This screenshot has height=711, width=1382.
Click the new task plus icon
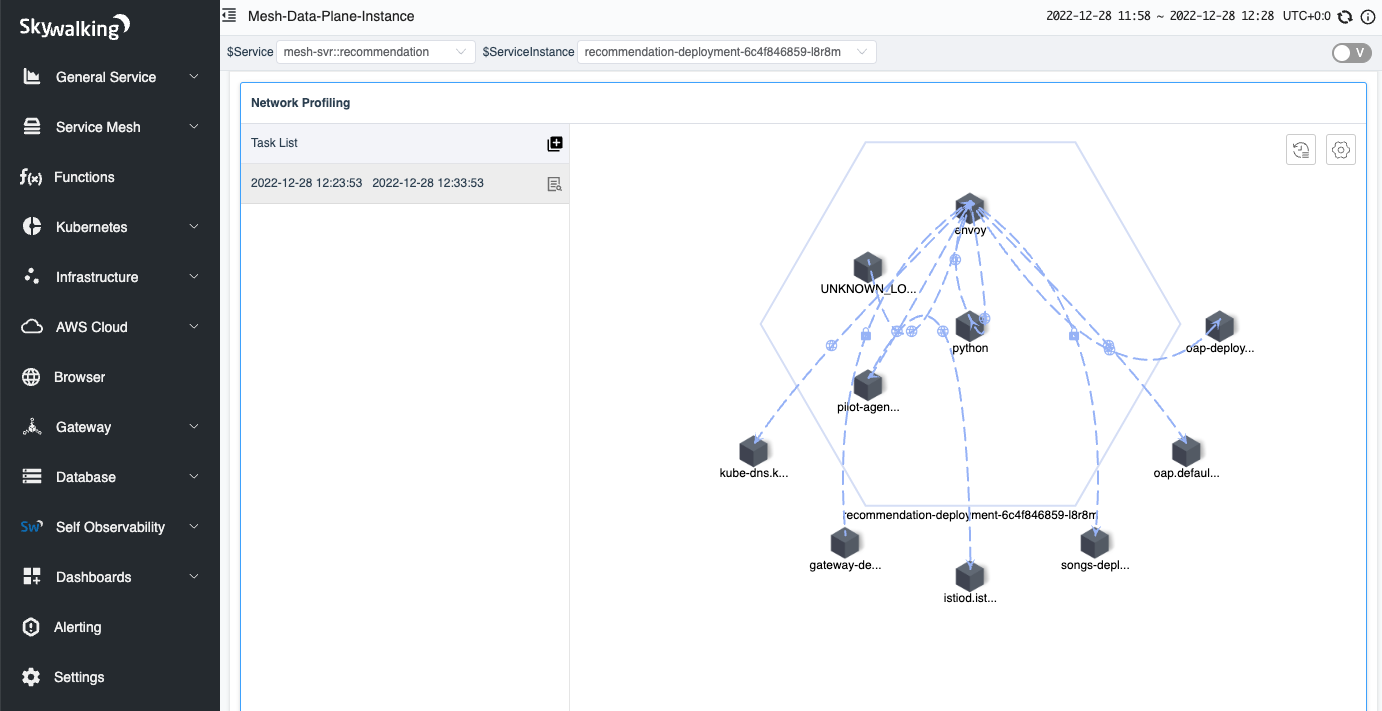click(x=555, y=144)
